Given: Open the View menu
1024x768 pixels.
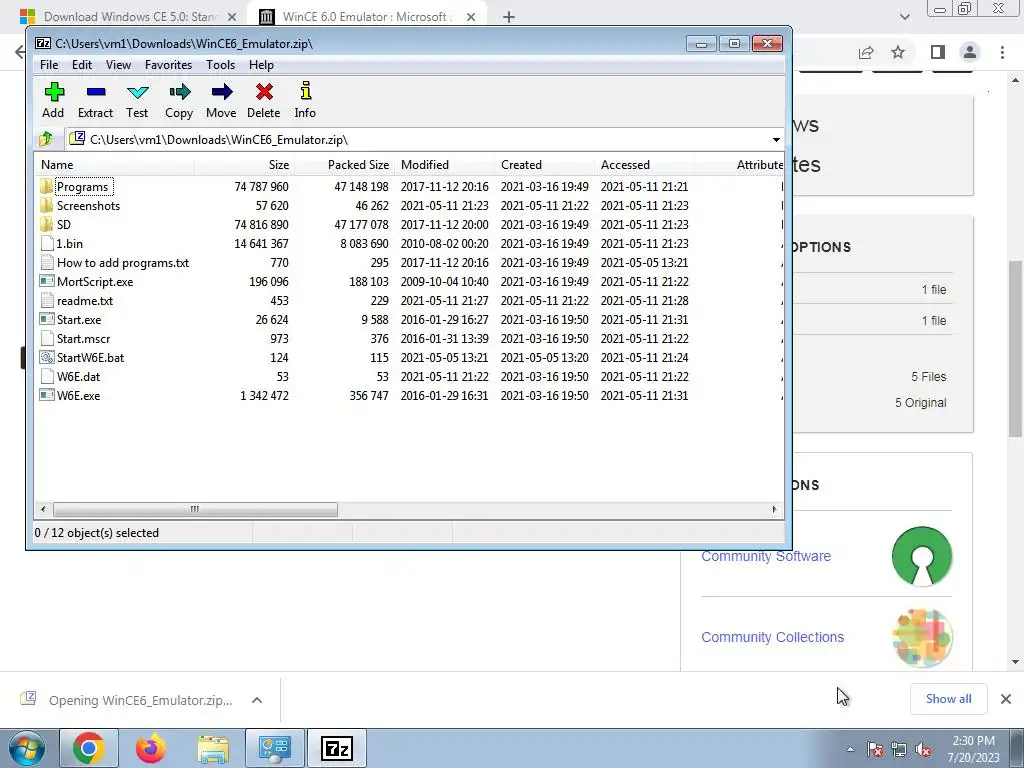Looking at the screenshot, I should pyautogui.click(x=118, y=65).
